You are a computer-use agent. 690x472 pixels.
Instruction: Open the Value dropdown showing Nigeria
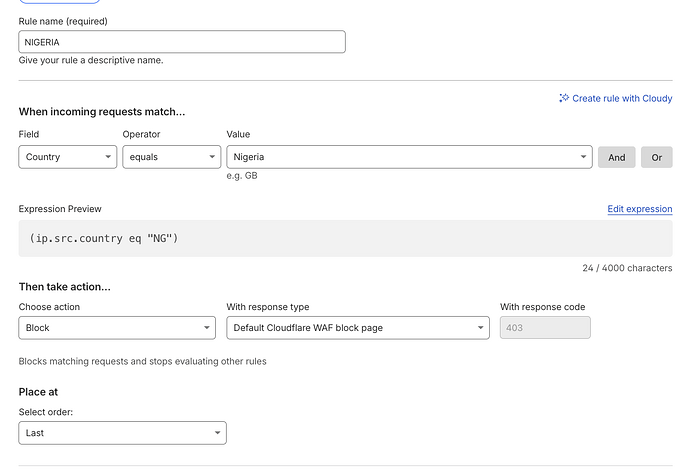409,157
